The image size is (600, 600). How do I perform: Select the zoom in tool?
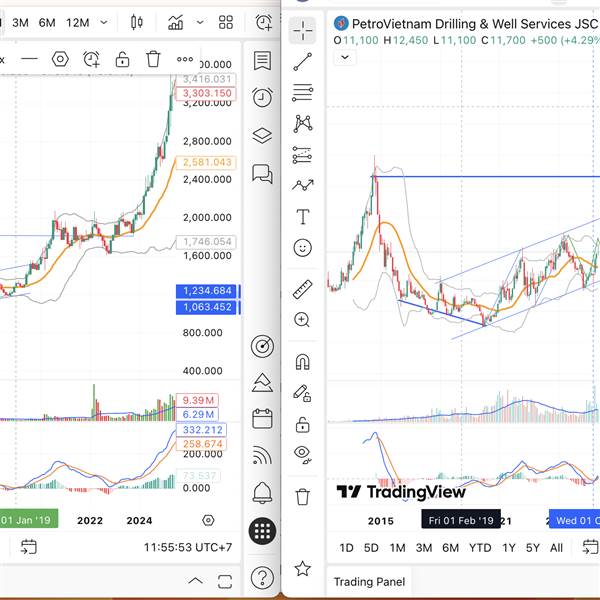click(302, 320)
